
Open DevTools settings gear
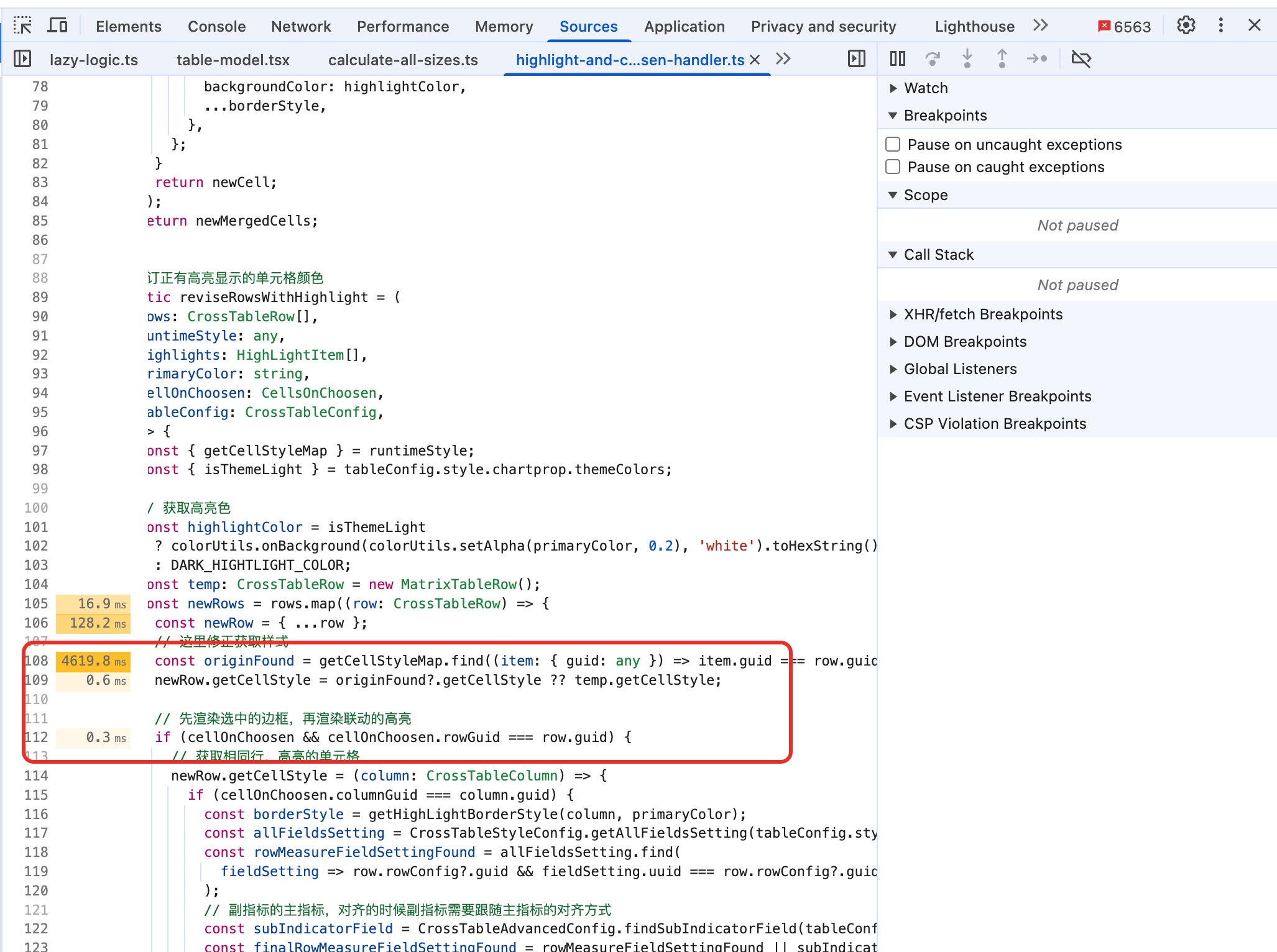[x=1186, y=25]
